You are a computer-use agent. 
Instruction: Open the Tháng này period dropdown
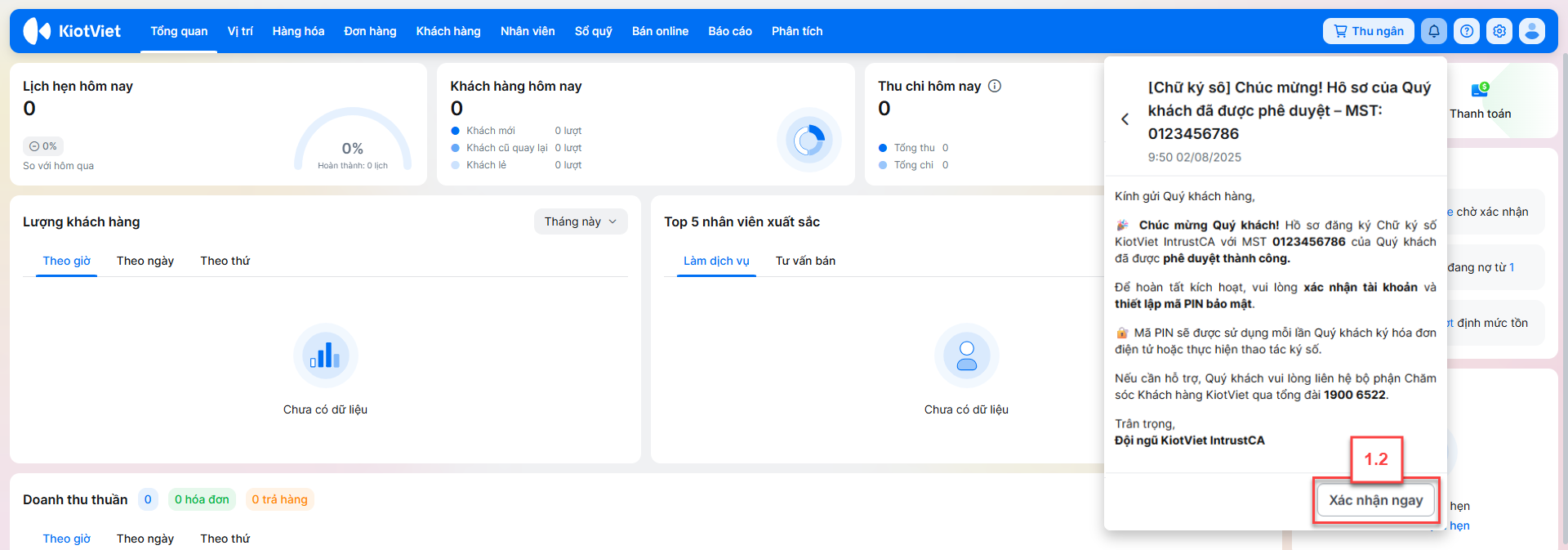(581, 221)
